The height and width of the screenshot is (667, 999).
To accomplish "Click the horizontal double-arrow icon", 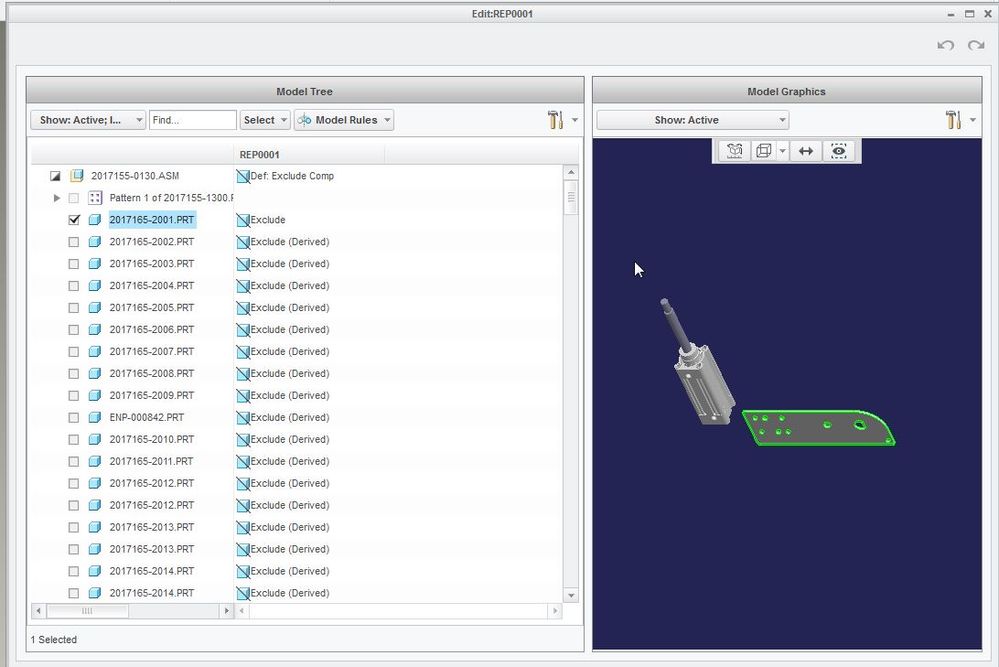I will (806, 151).
